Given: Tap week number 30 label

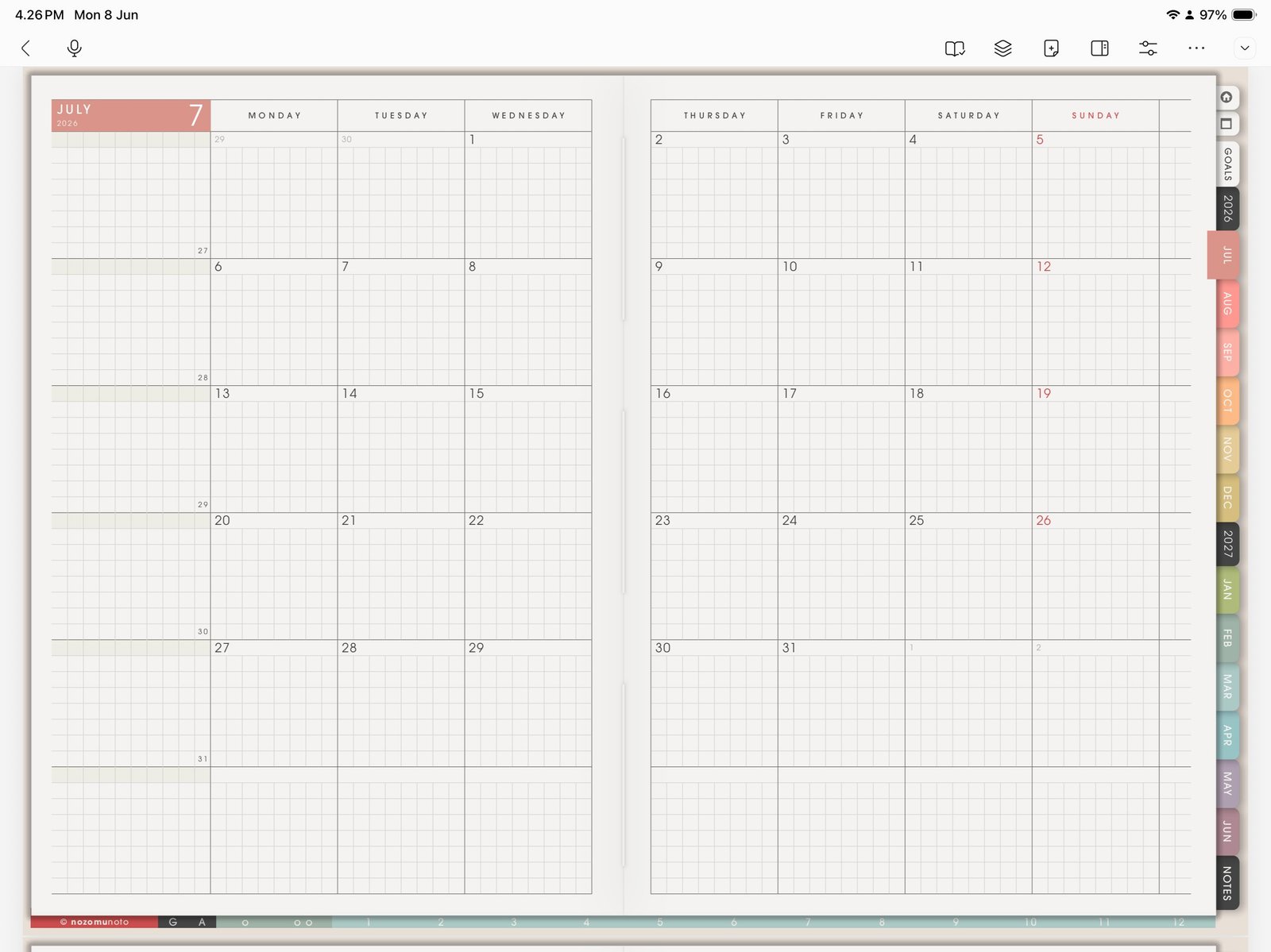Looking at the screenshot, I should (x=203, y=631).
